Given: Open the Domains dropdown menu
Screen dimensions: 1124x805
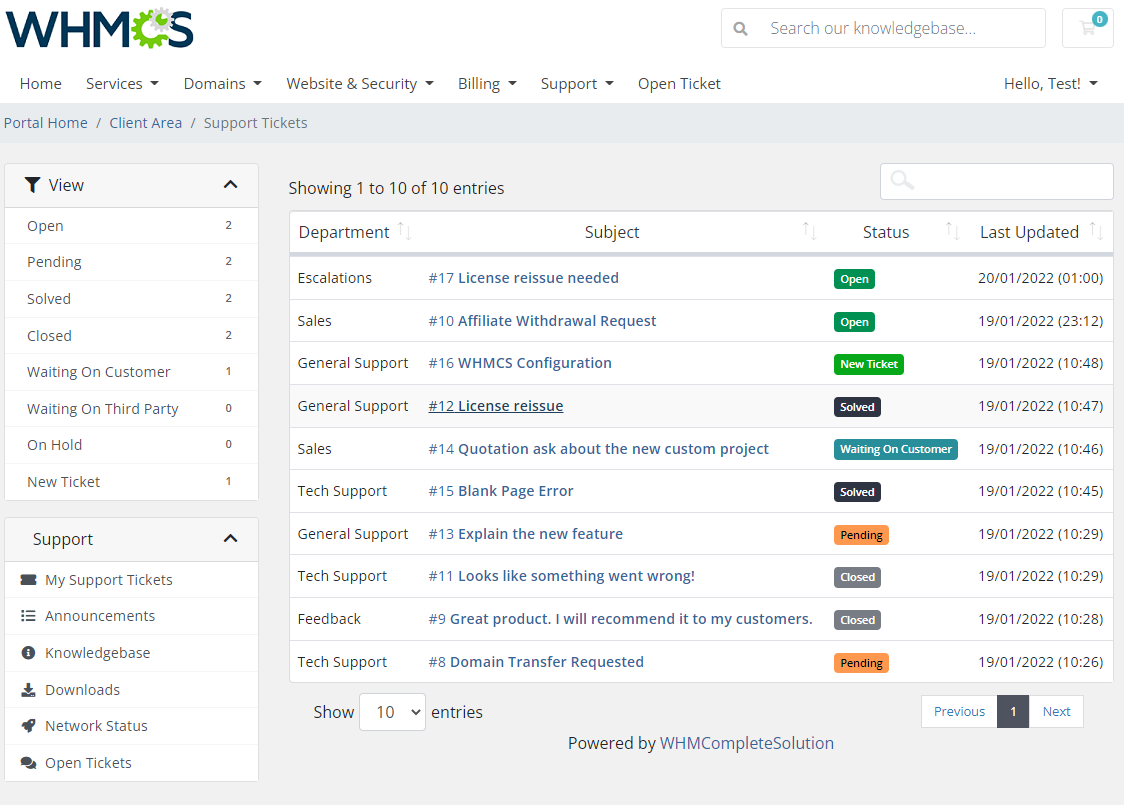Looking at the screenshot, I should tap(222, 84).
